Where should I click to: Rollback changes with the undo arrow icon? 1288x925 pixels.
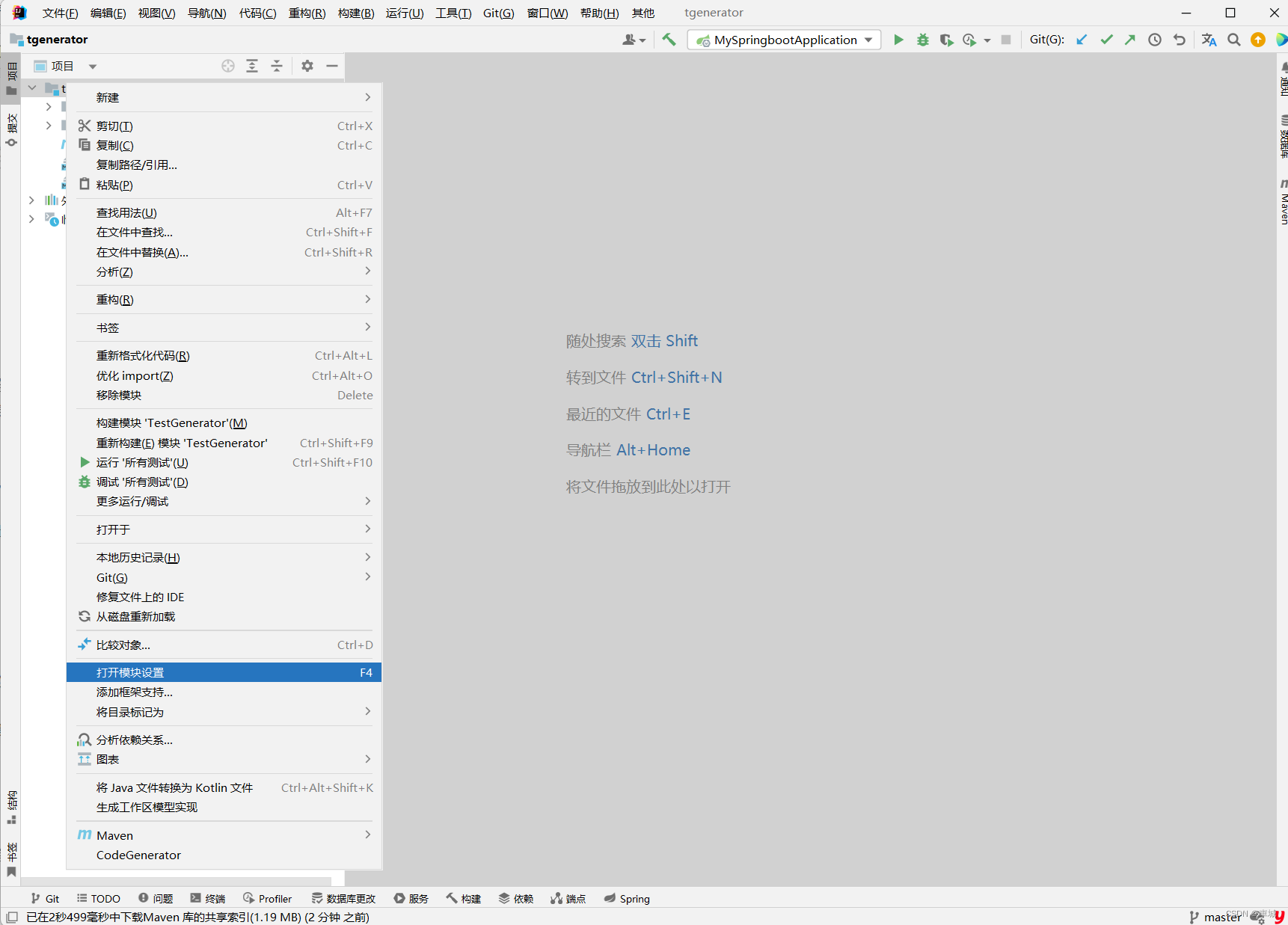point(1180,40)
